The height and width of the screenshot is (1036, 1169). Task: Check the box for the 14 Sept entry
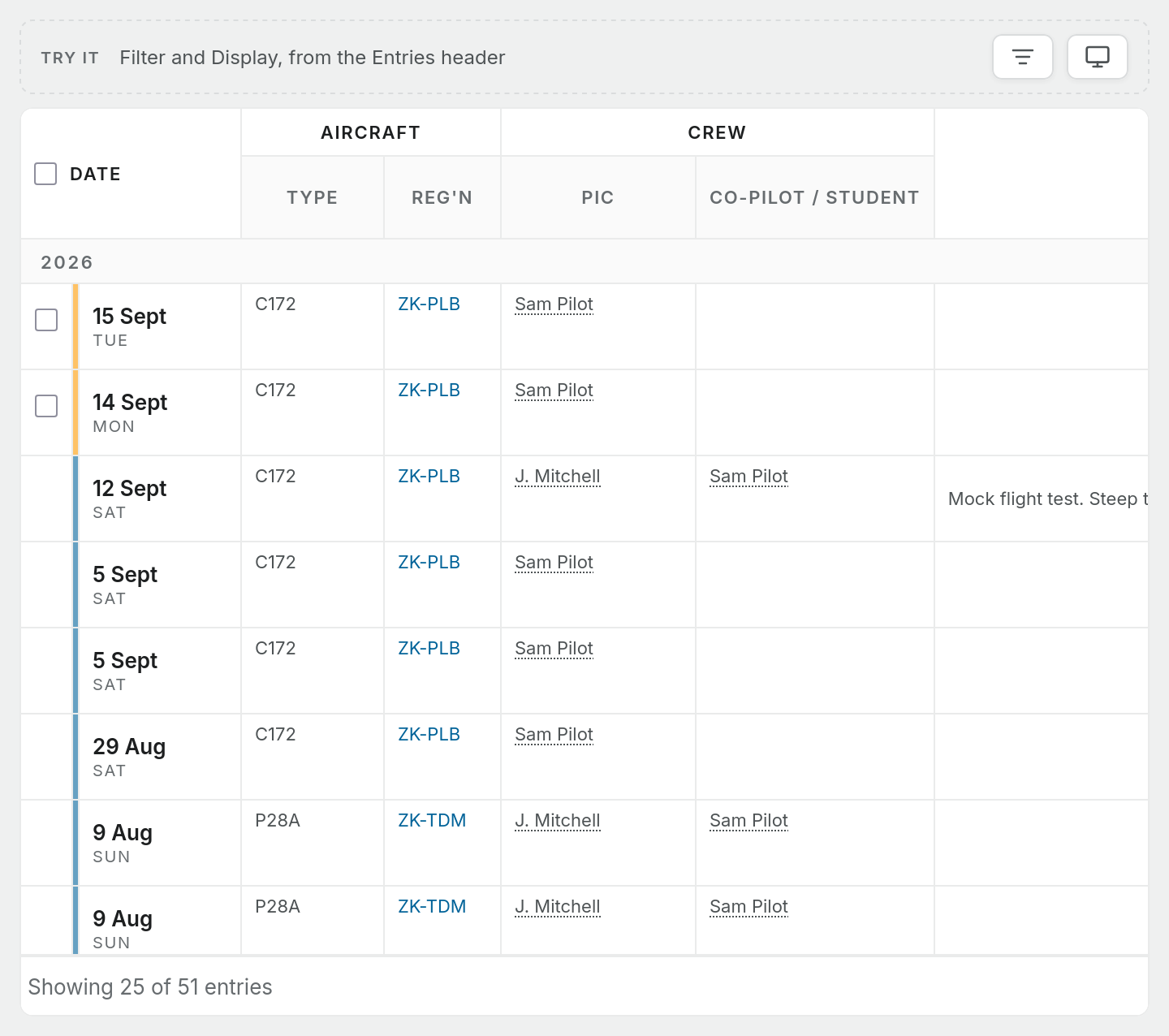pos(46,406)
